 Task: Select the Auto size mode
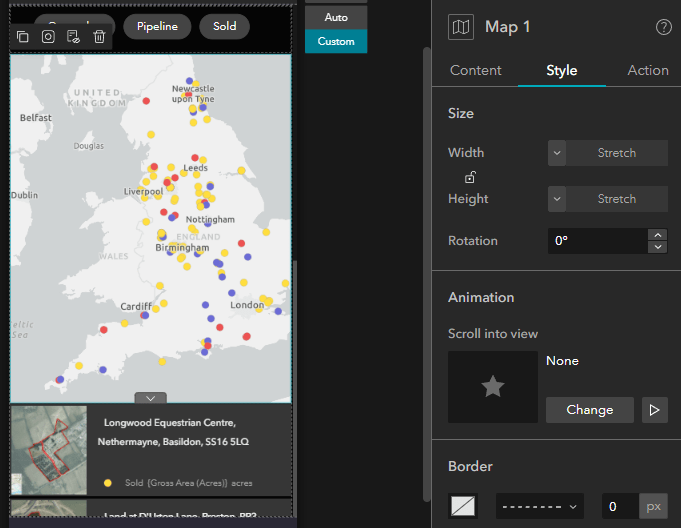pos(336,17)
